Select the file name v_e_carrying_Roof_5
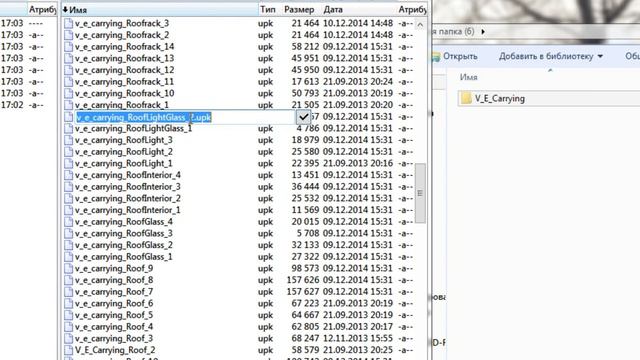The height and width of the screenshot is (360, 640). click(114, 315)
